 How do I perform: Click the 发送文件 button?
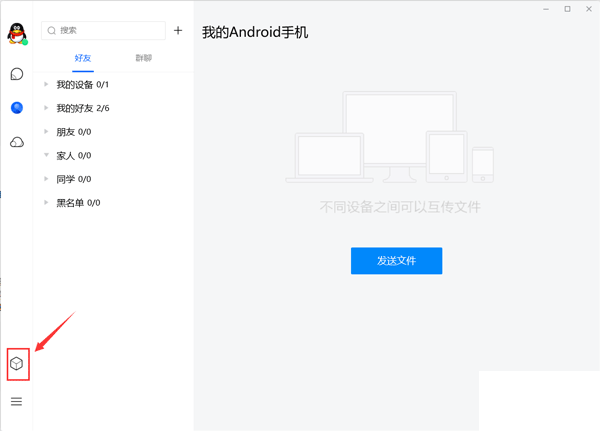396,260
